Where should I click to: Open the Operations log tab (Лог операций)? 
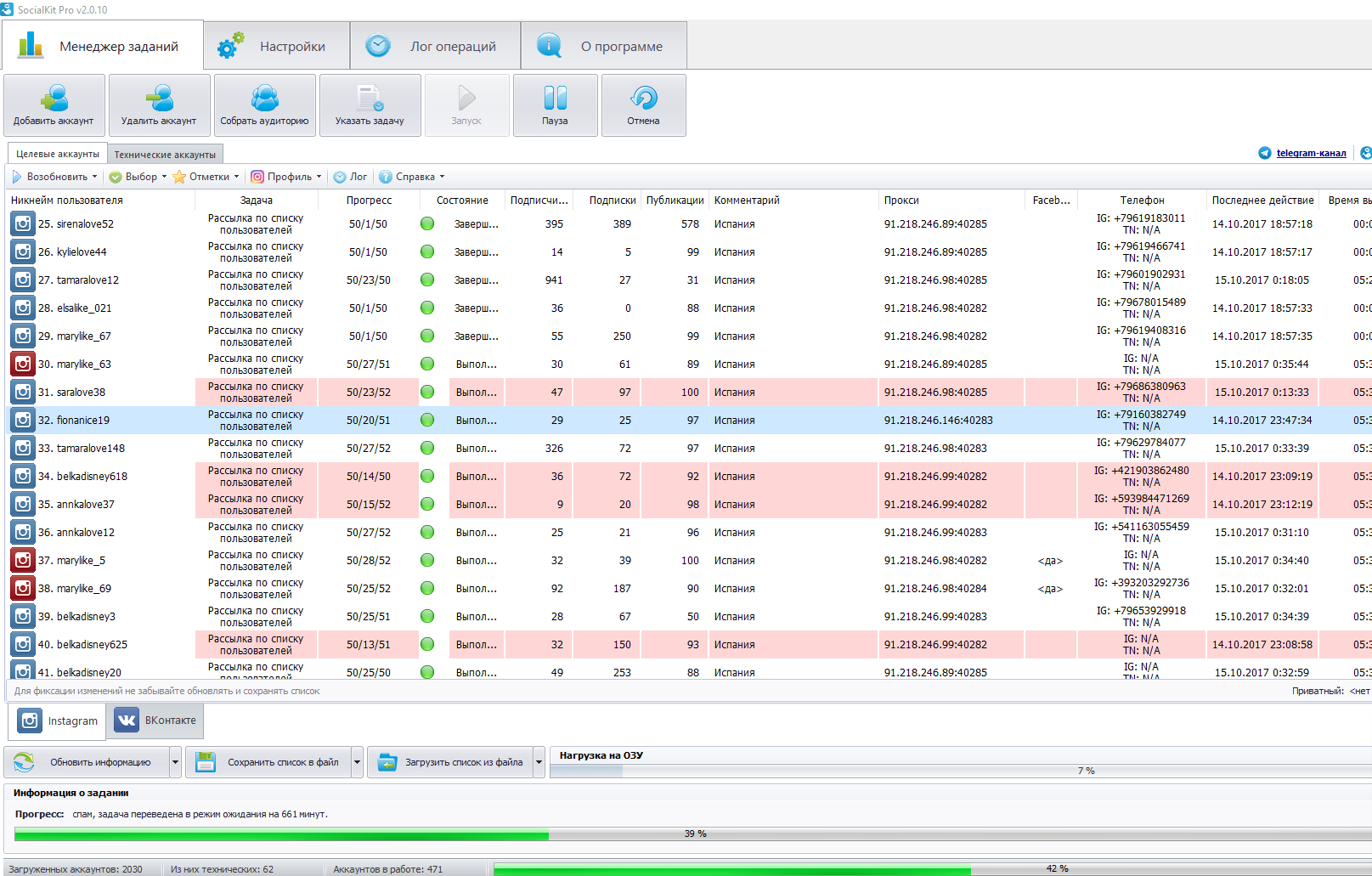(x=436, y=46)
